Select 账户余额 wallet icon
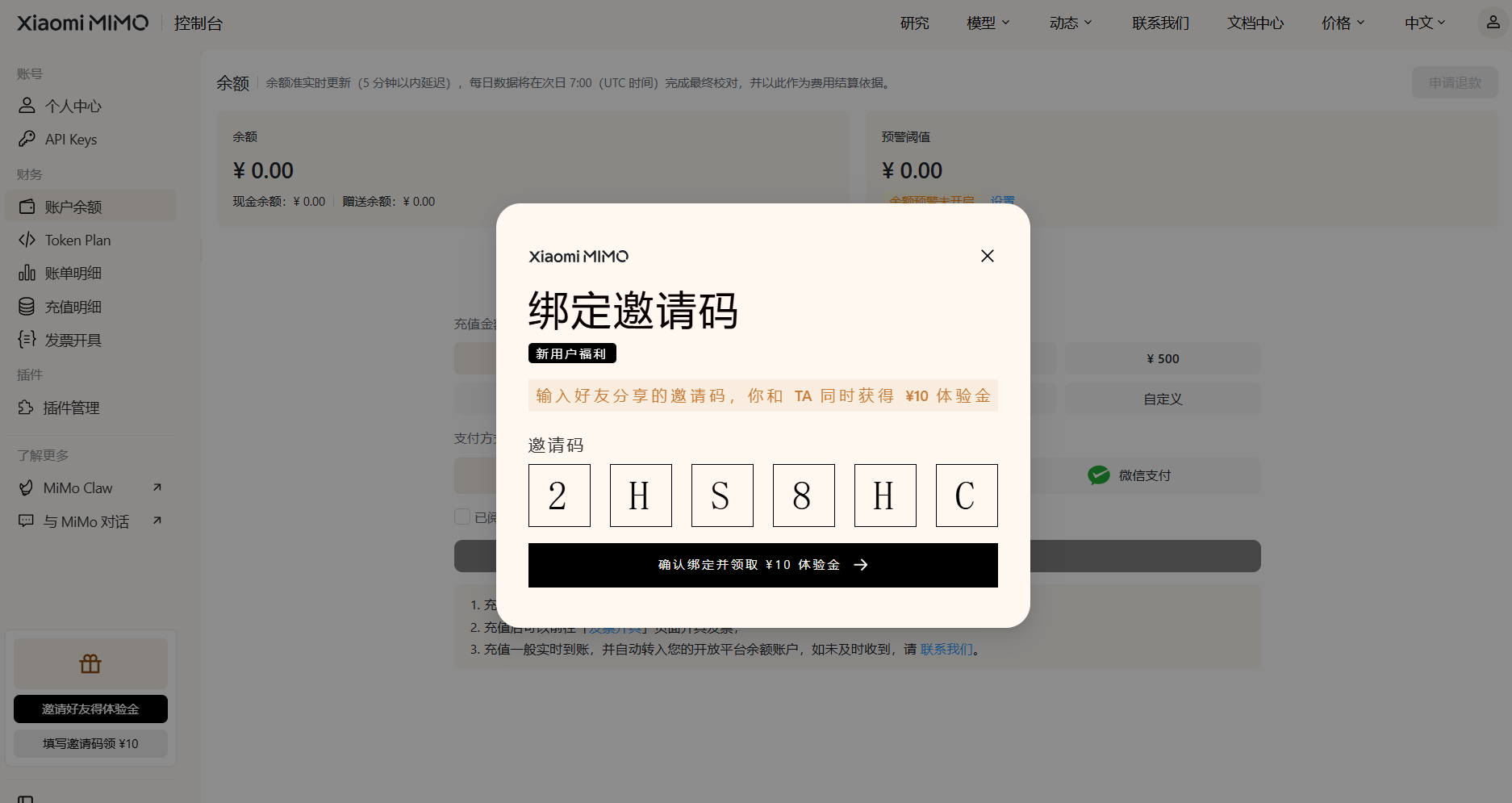Image resolution: width=1512 pixels, height=803 pixels. point(27,207)
